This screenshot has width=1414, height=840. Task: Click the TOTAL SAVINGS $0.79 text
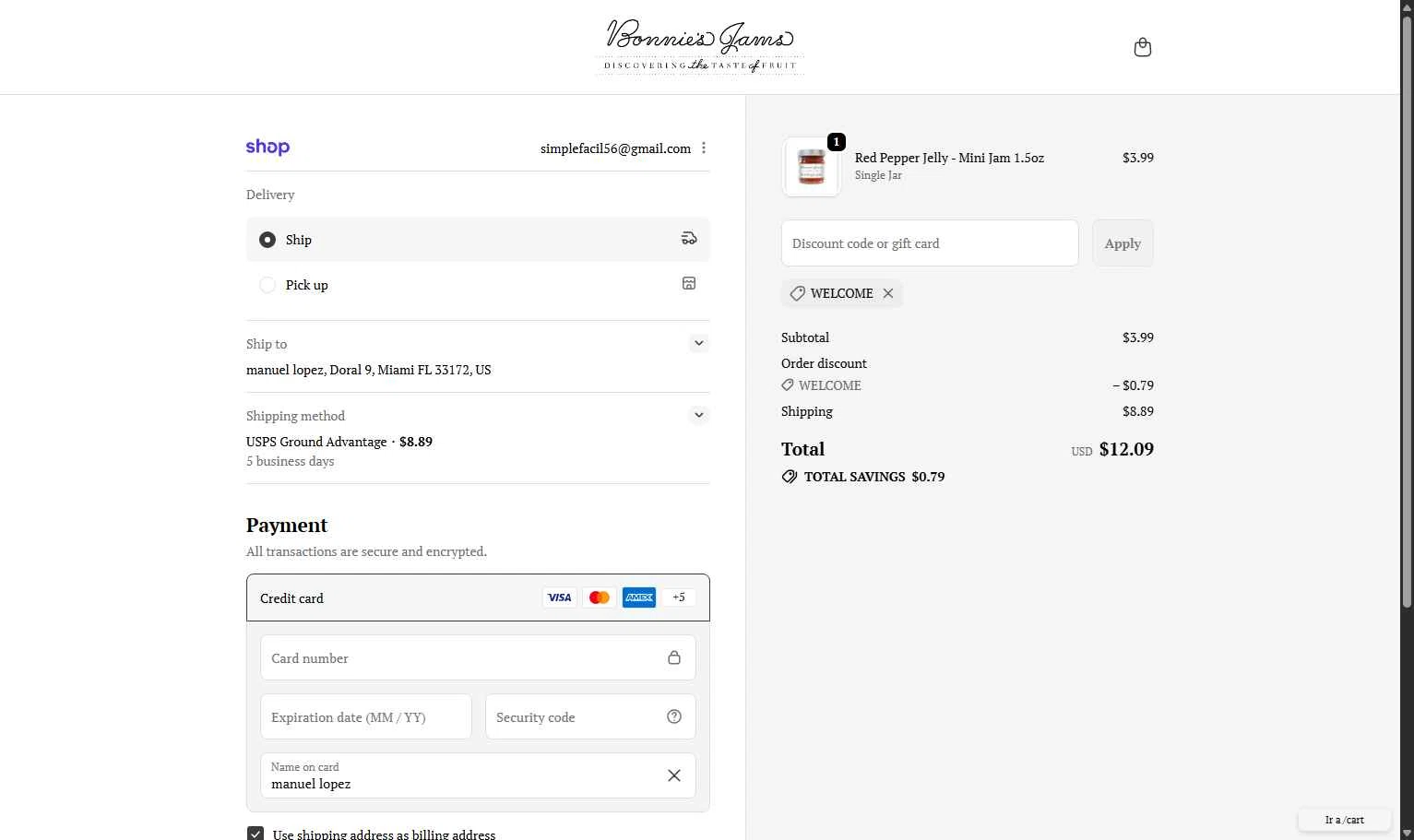[874, 477]
